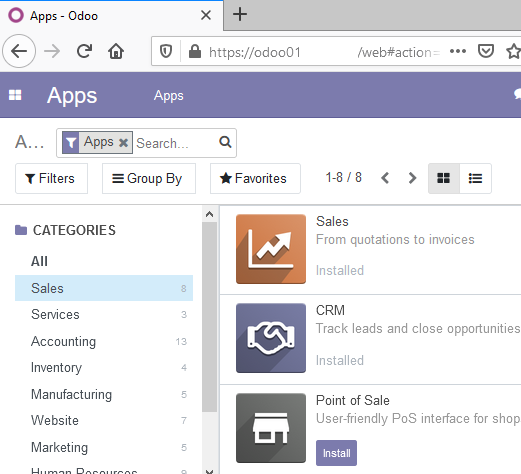Open the tracking protection shield icon
Screen dimensions: 521x474
pyautogui.click(x=166, y=51)
